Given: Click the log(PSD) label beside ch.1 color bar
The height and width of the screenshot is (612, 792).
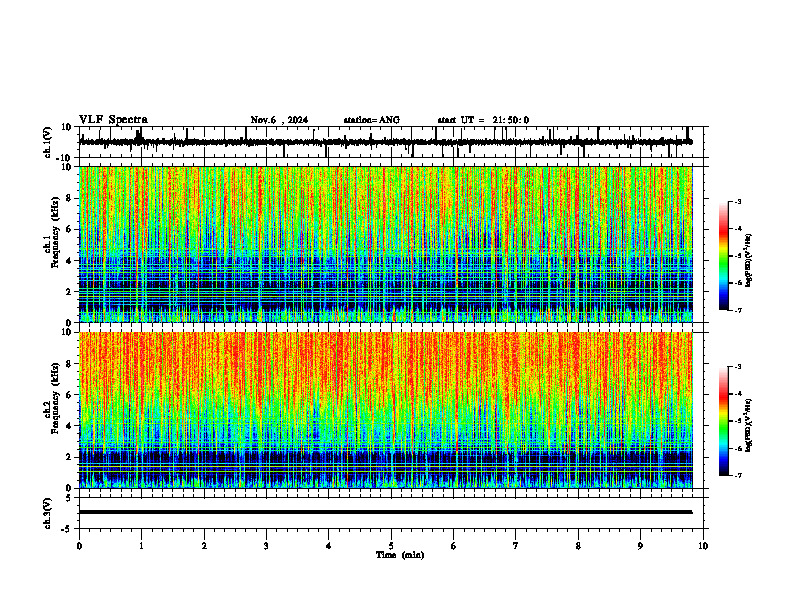Looking at the screenshot, I should tap(749, 260).
